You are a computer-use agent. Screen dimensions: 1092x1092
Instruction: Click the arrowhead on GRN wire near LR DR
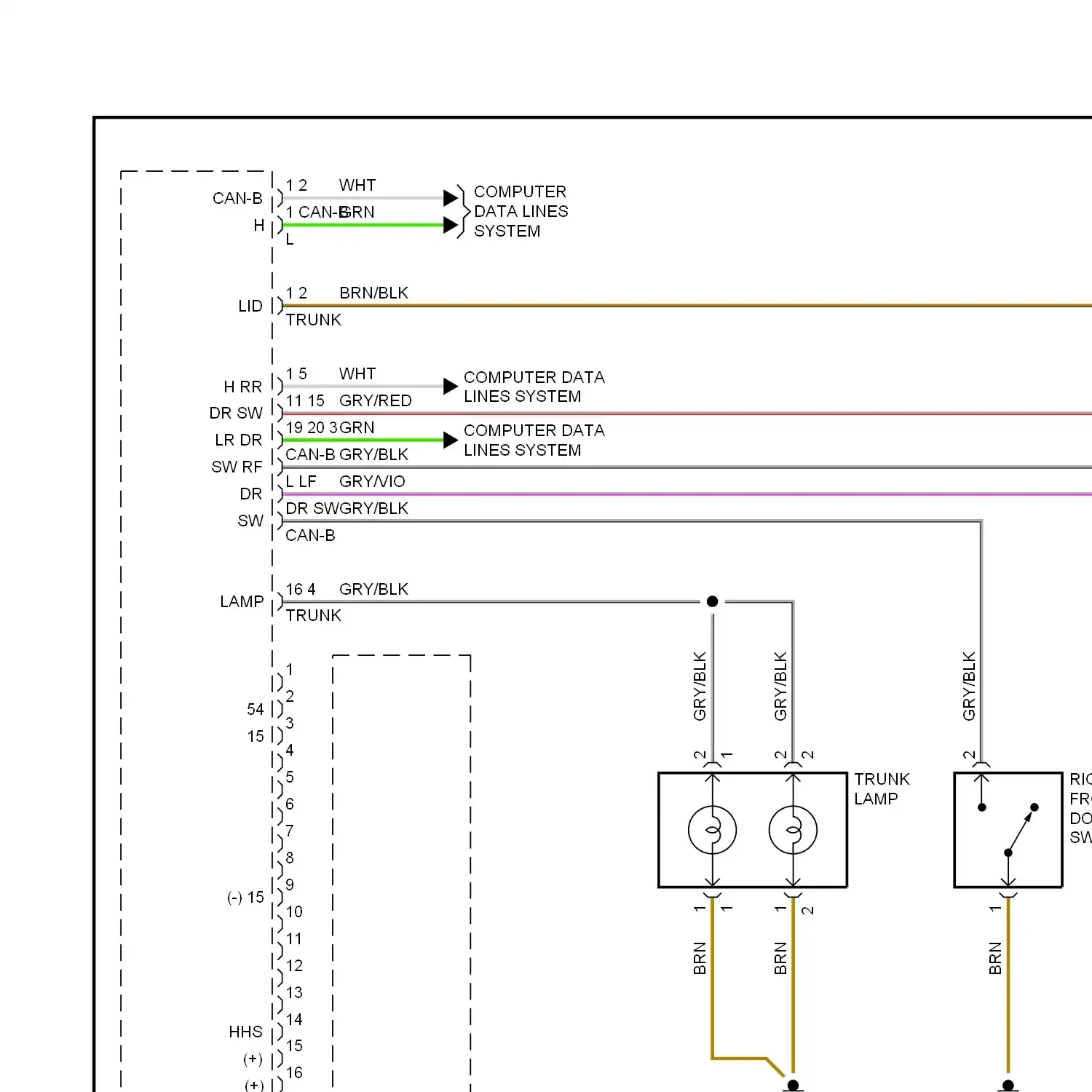451,440
